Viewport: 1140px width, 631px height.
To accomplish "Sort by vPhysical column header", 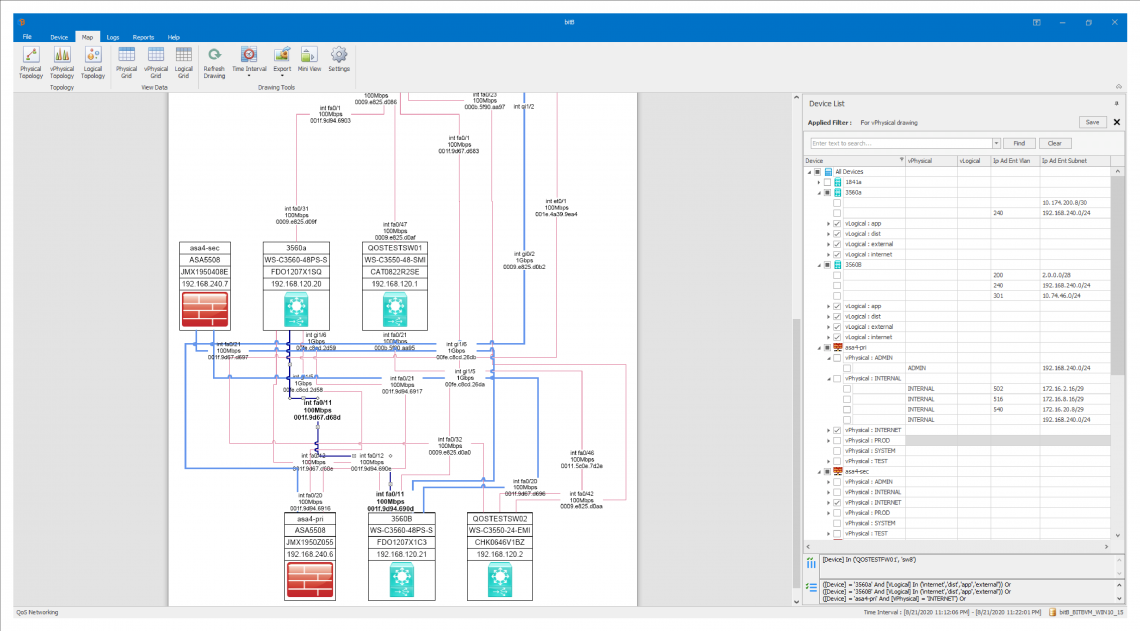I will click(931, 161).
